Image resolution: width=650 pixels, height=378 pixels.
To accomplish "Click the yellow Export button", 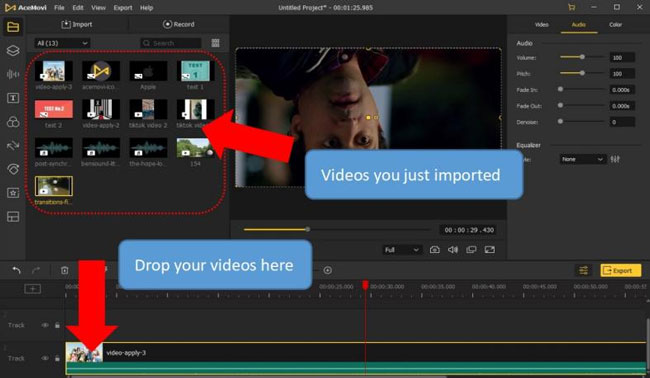I will 621,270.
